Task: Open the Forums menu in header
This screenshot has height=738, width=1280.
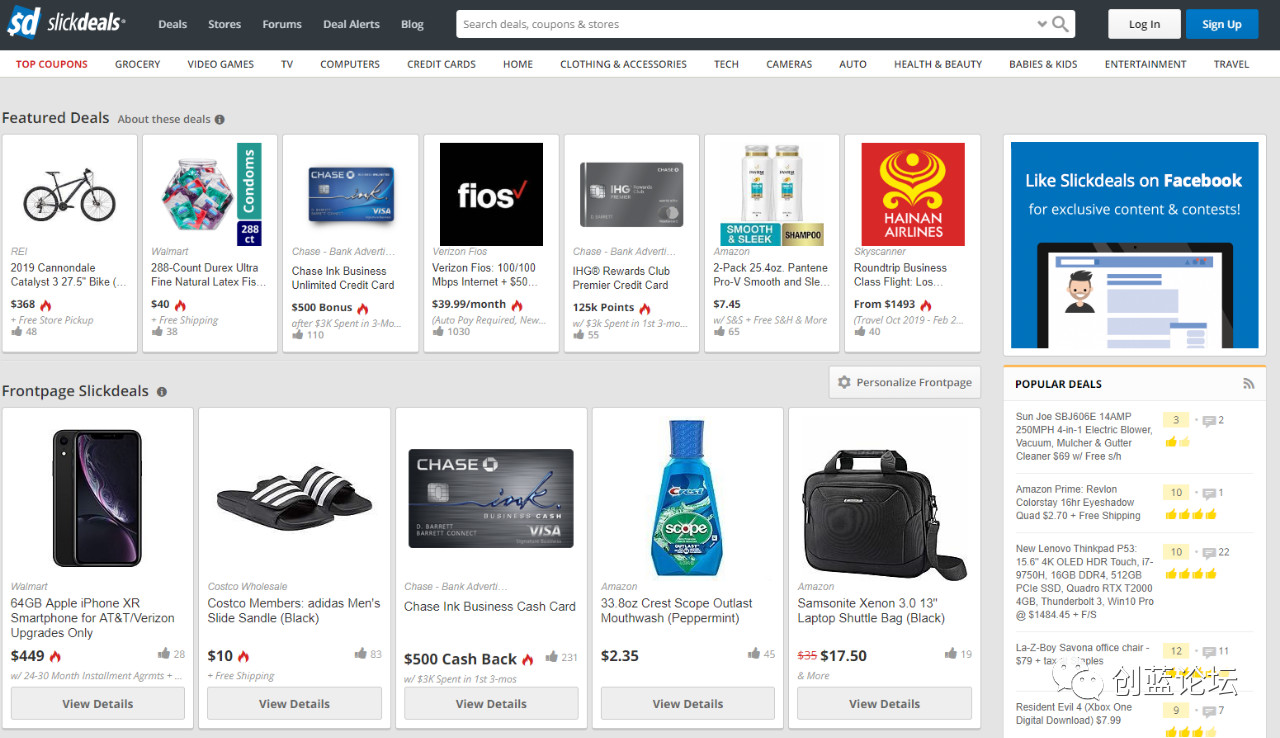Action: [282, 24]
